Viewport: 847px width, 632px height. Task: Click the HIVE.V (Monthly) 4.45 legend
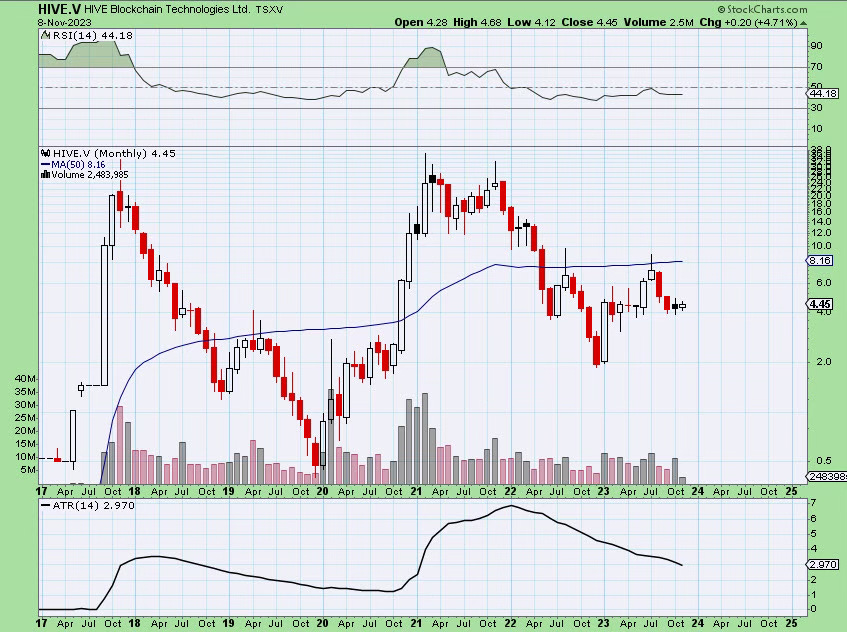pyautogui.click(x=114, y=153)
